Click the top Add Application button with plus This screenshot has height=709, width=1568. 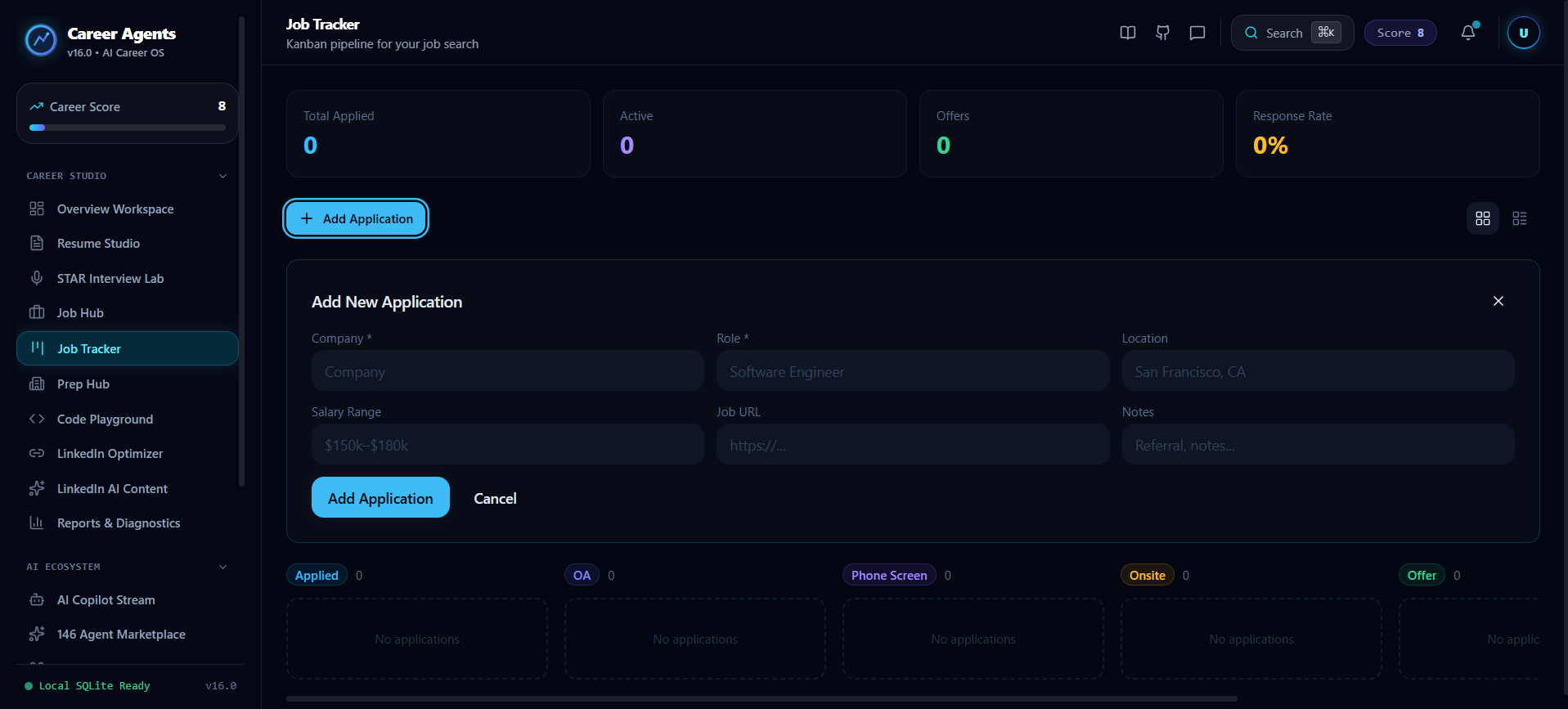pyautogui.click(x=356, y=218)
